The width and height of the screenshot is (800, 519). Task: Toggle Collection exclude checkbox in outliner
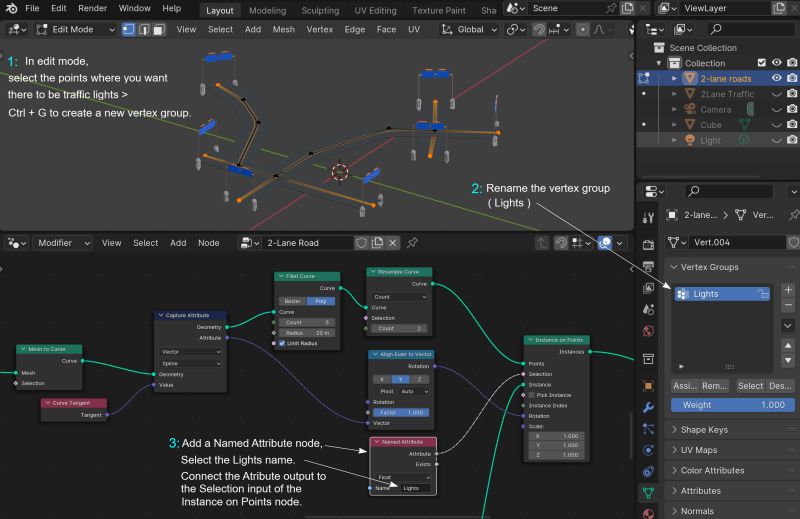[x=762, y=63]
